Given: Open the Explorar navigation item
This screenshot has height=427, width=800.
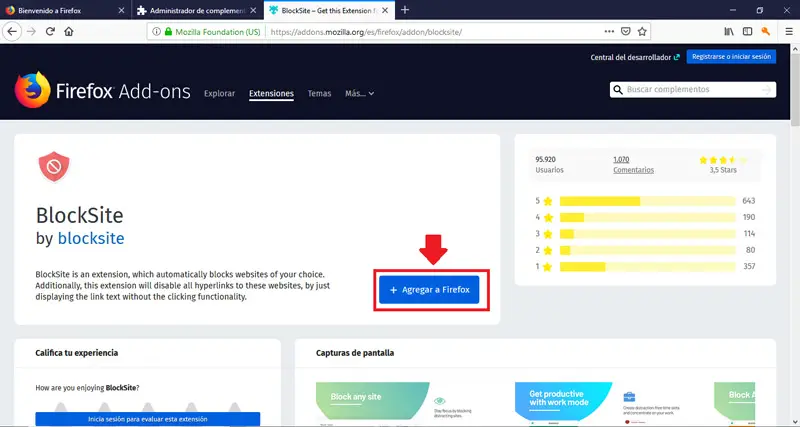Looking at the screenshot, I should [x=219, y=93].
